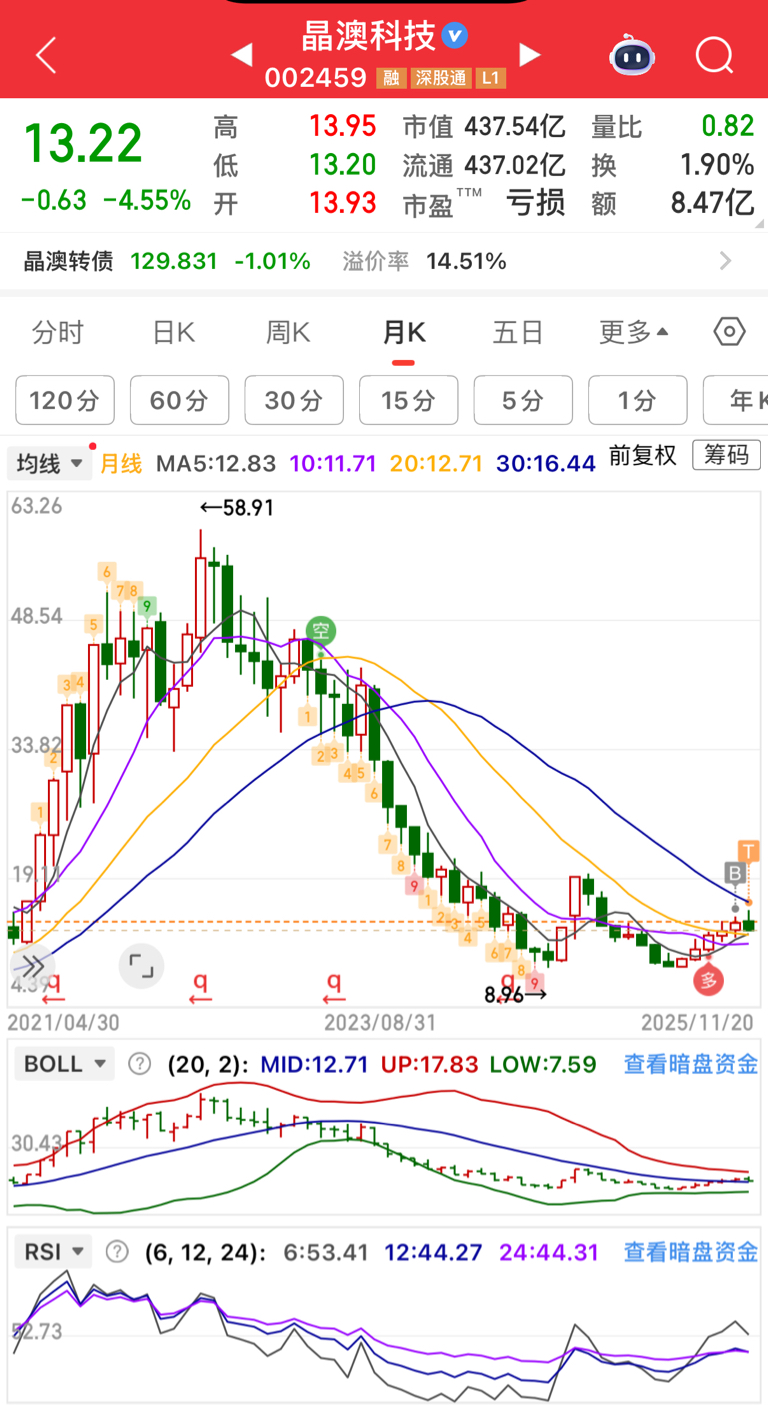This screenshot has height=1406, width=768.
Task: Open RSI indicator help question icon
Action: coord(117,1251)
